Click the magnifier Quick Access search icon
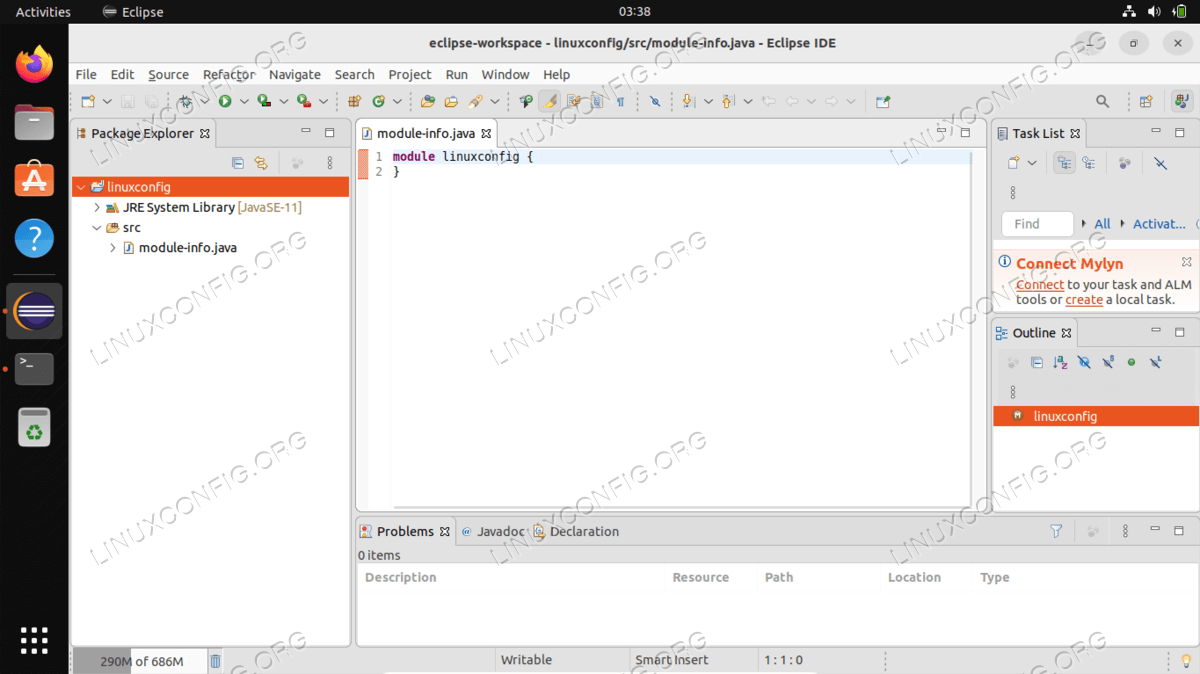This screenshot has height=674, width=1200. 1103,101
